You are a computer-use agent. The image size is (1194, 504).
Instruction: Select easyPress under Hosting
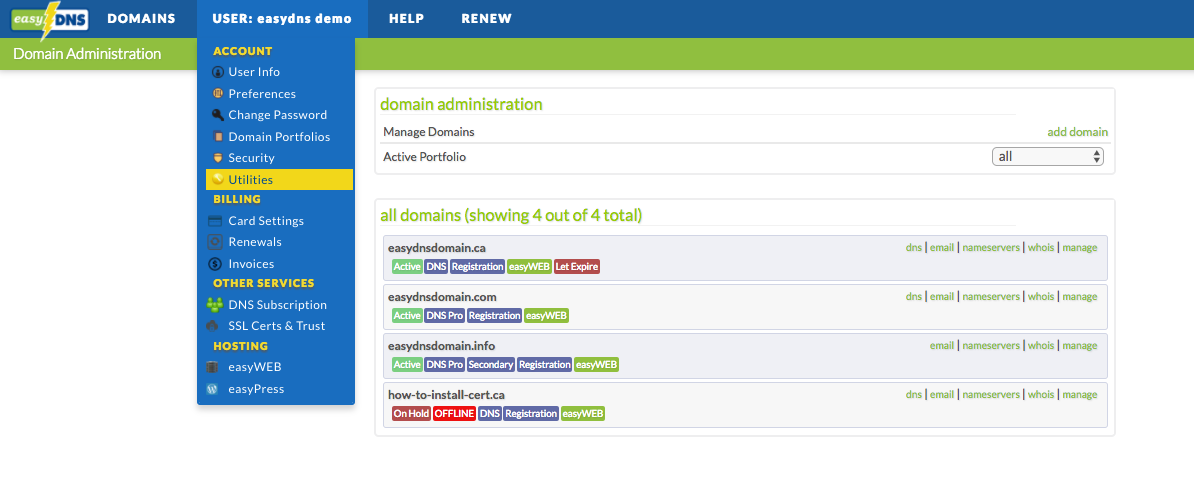[x=256, y=388]
